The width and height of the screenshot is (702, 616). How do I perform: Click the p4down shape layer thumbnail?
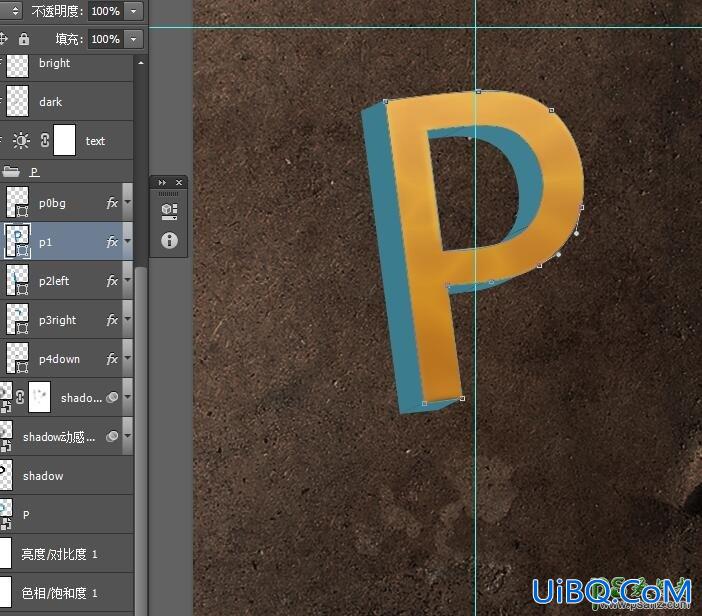[x=17, y=358]
